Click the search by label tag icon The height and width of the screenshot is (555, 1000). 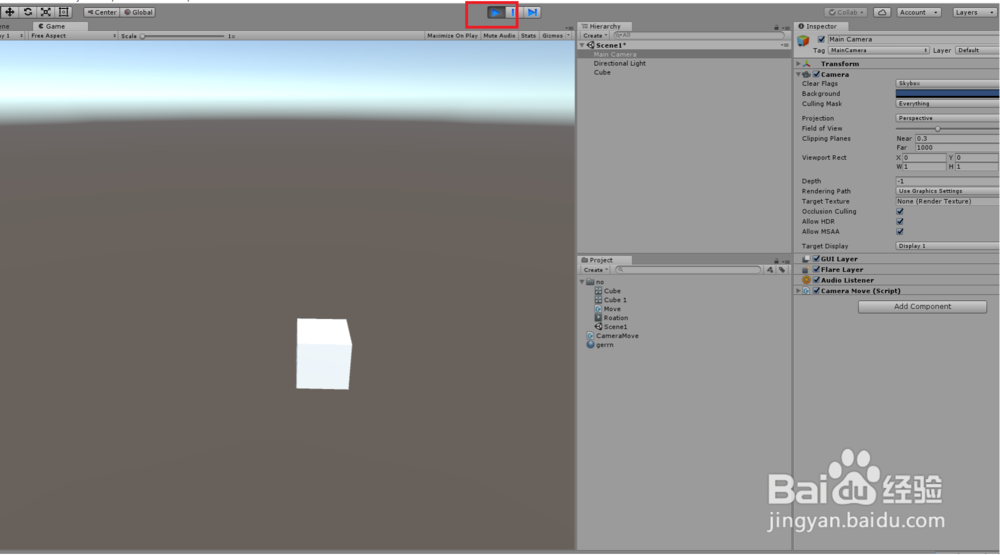(x=782, y=270)
